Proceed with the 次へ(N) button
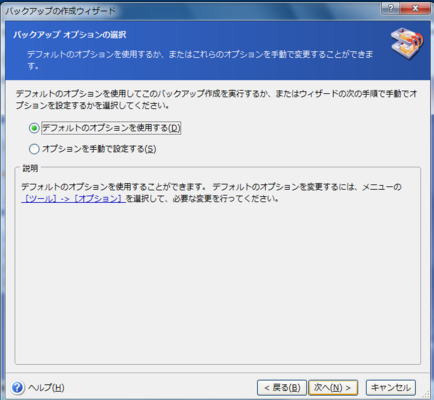 point(333,388)
